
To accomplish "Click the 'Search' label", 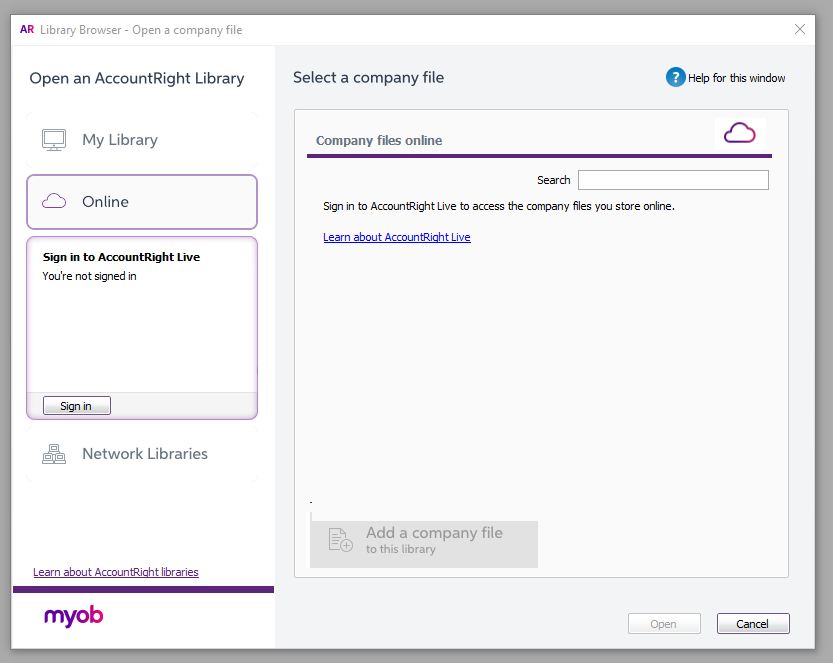I will tap(554, 180).
